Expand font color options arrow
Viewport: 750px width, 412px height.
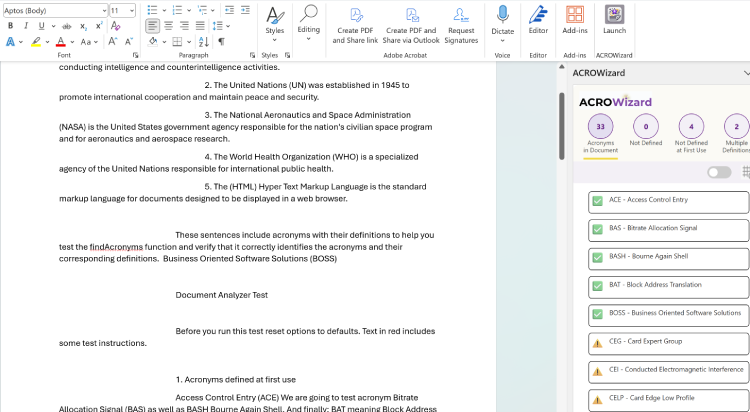click(72, 42)
